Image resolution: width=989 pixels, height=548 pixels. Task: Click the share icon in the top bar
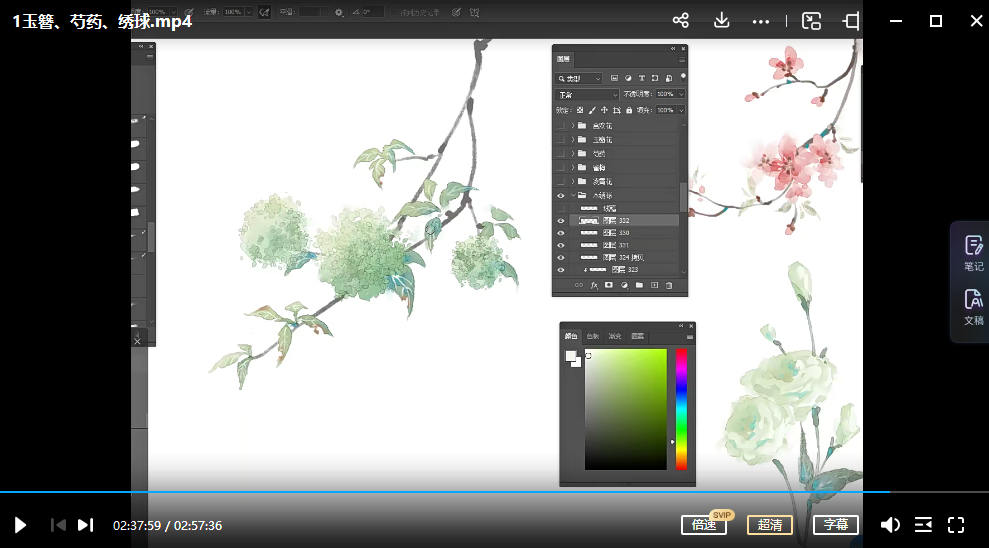[681, 21]
